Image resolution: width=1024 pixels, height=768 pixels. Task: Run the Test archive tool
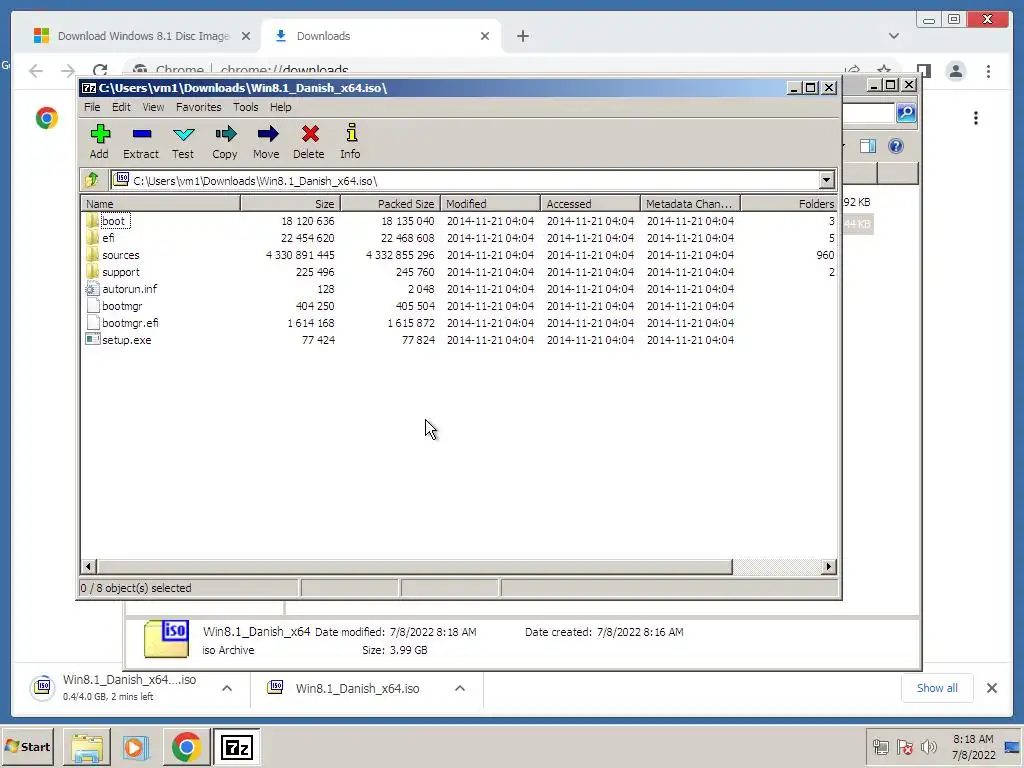[183, 141]
